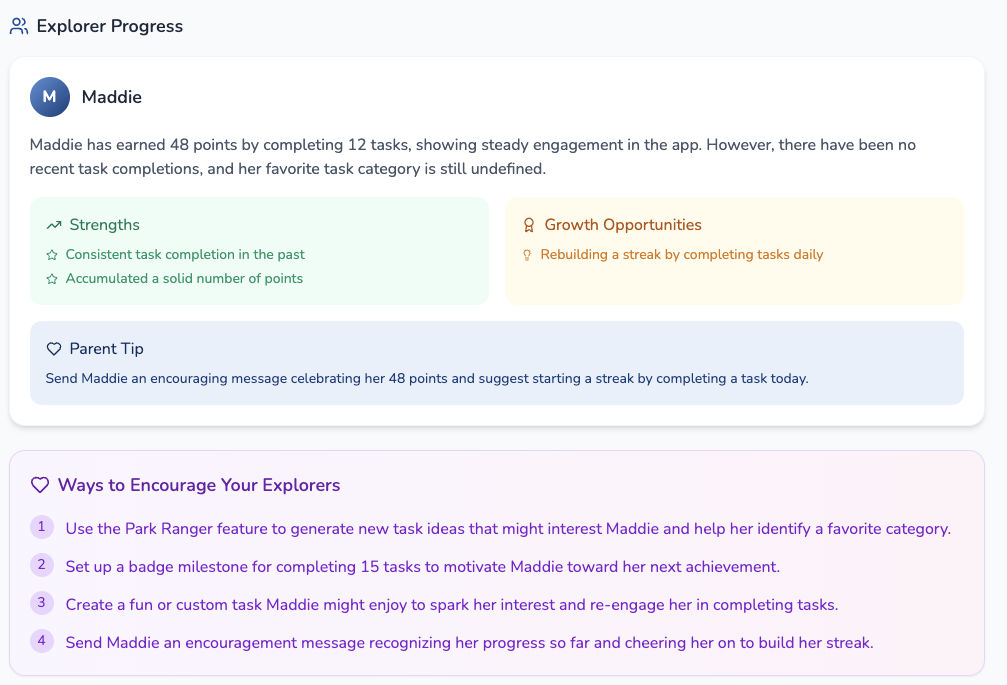
Task: Select numbered circle 4 for encouragement message
Action: click(x=42, y=641)
